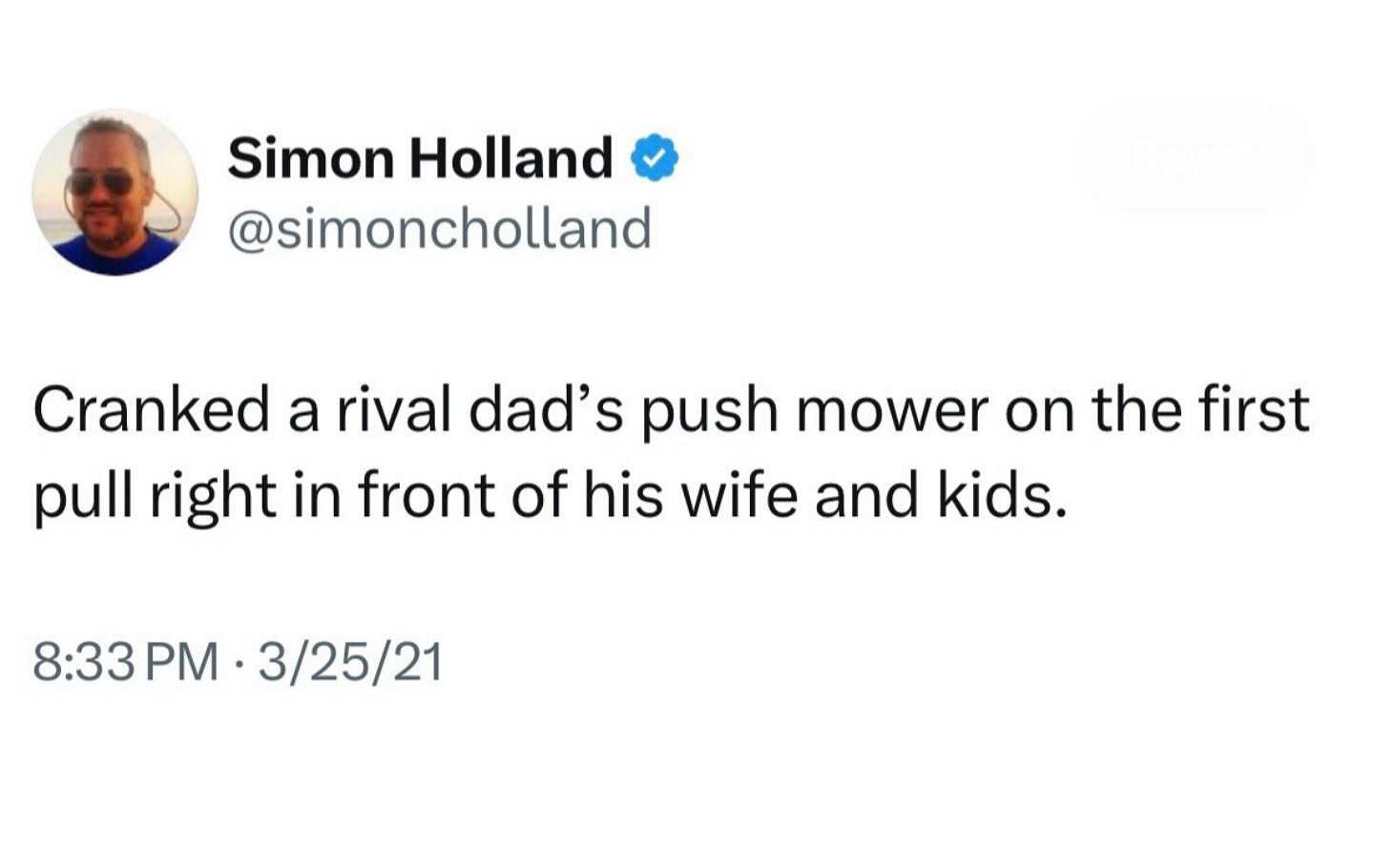Click the tweet text starting with Cranked
Viewport: 1374px width, 868px height.
[x=671, y=453]
